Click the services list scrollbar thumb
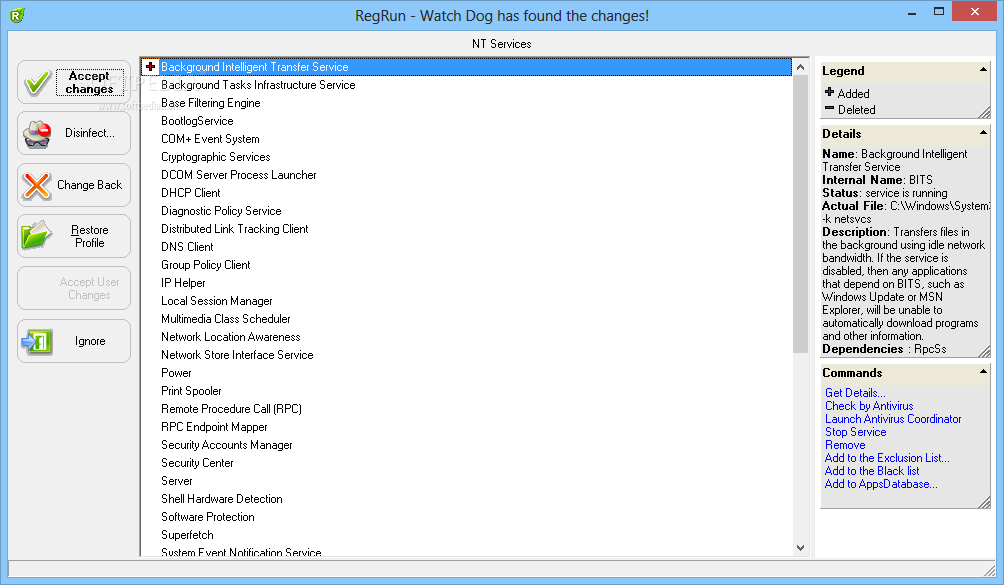The width and height of the screenshot is (1004, 585). click(800, 214)
